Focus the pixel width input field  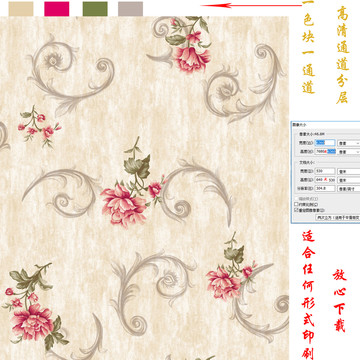[x=325, y=143]
